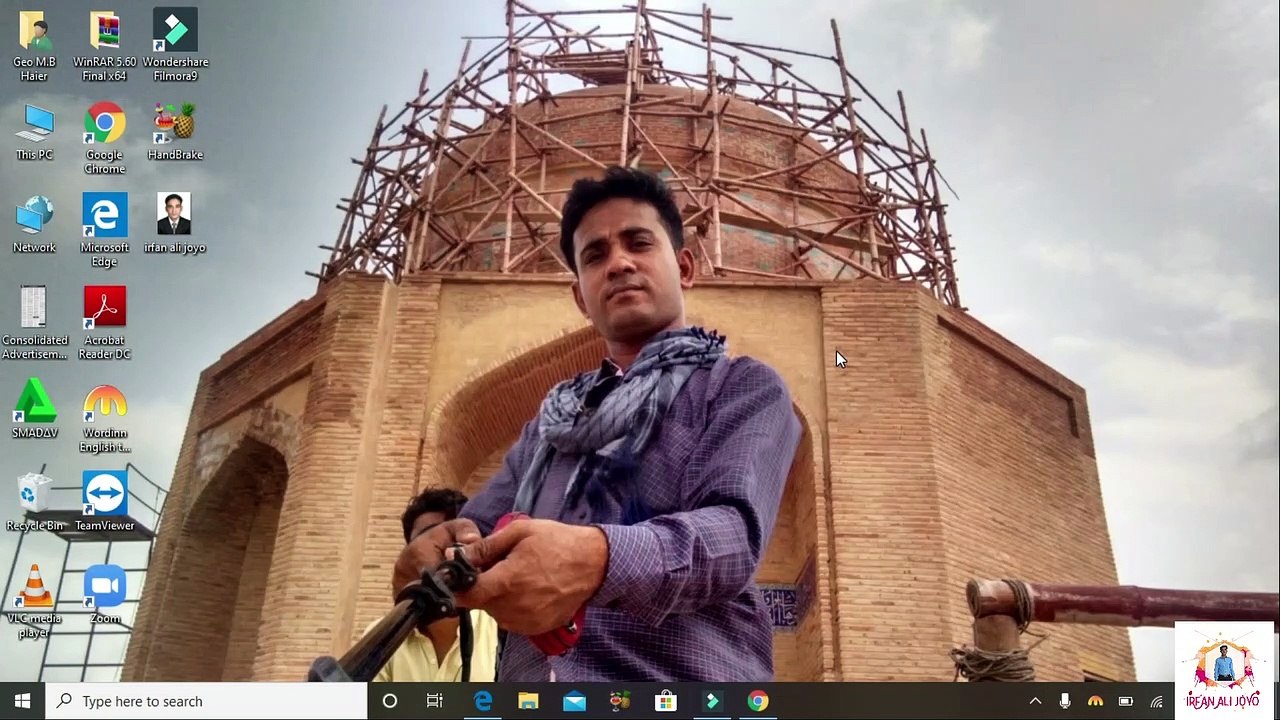Open Microsoft Store from the taskbar
Viewport: 1280px width, 720px height.
pos(666,701)
